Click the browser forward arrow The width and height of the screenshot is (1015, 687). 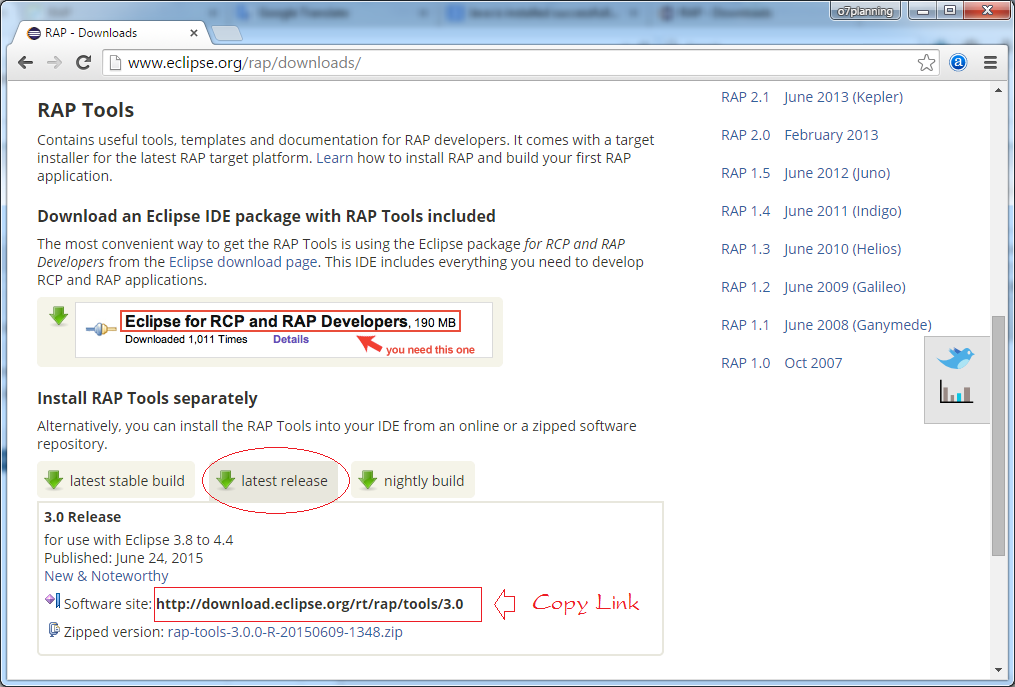(54, 63)
